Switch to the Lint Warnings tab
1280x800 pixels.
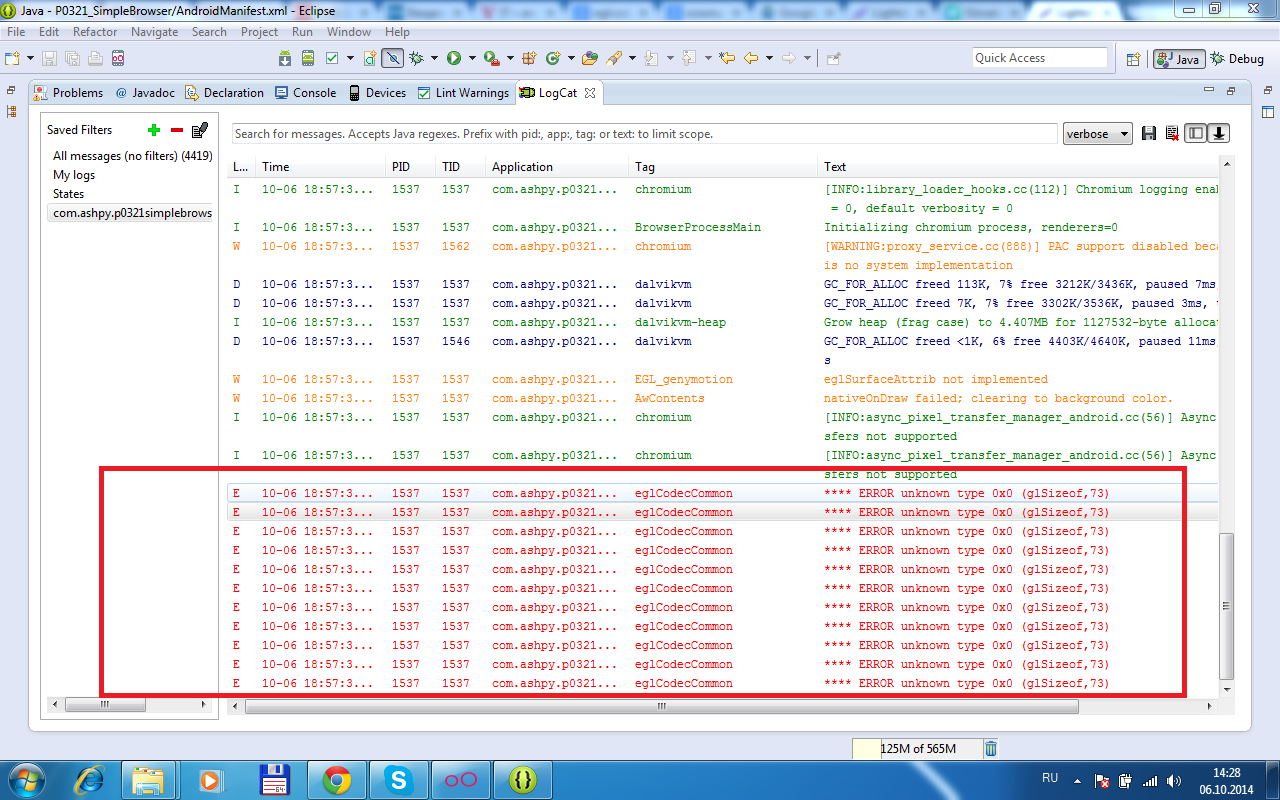click(x=463, y=93)
